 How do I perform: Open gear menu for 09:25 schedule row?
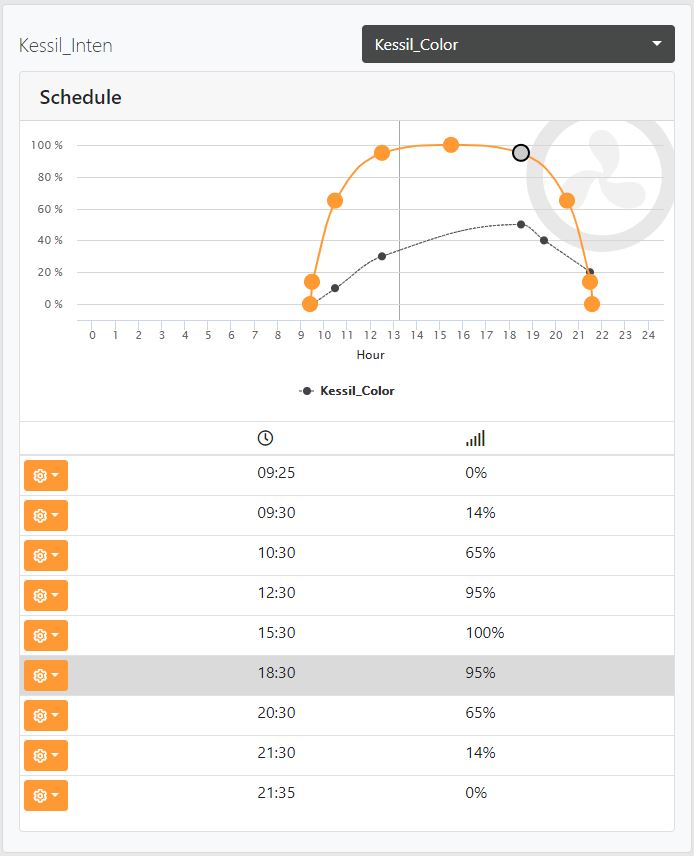click(46, 475)
